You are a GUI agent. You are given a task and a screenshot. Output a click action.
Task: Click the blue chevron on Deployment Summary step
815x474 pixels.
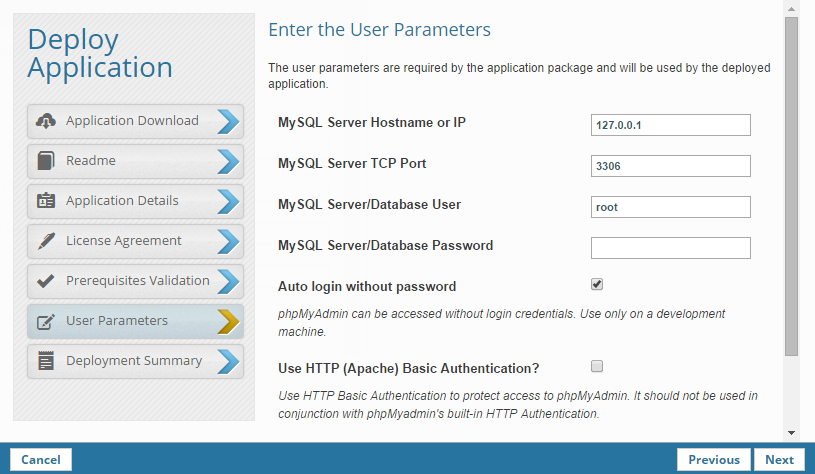[228, 361]
